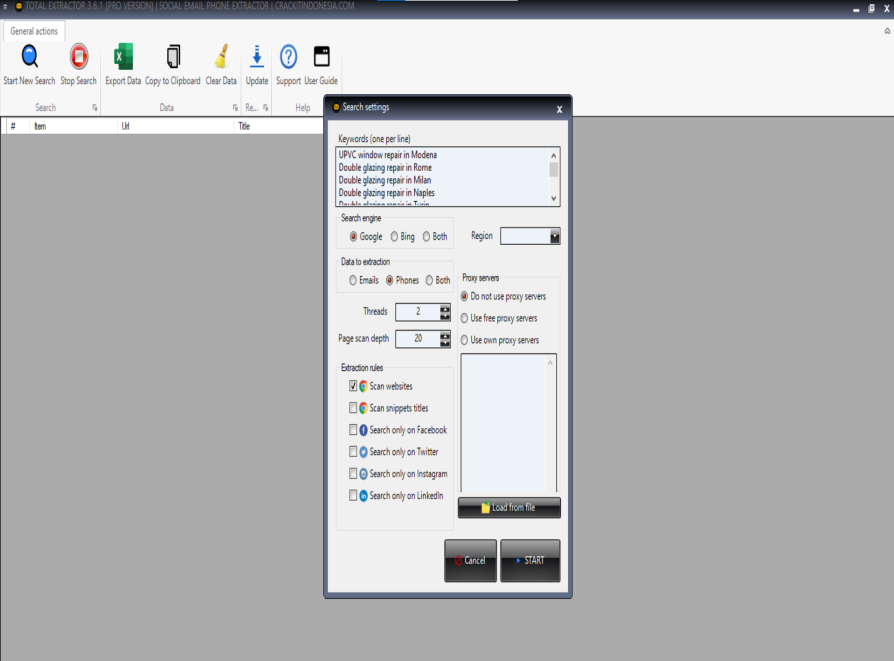894x661 pixels.
Task: Open the General actions ribbon tab
Action: pos(34,31)
